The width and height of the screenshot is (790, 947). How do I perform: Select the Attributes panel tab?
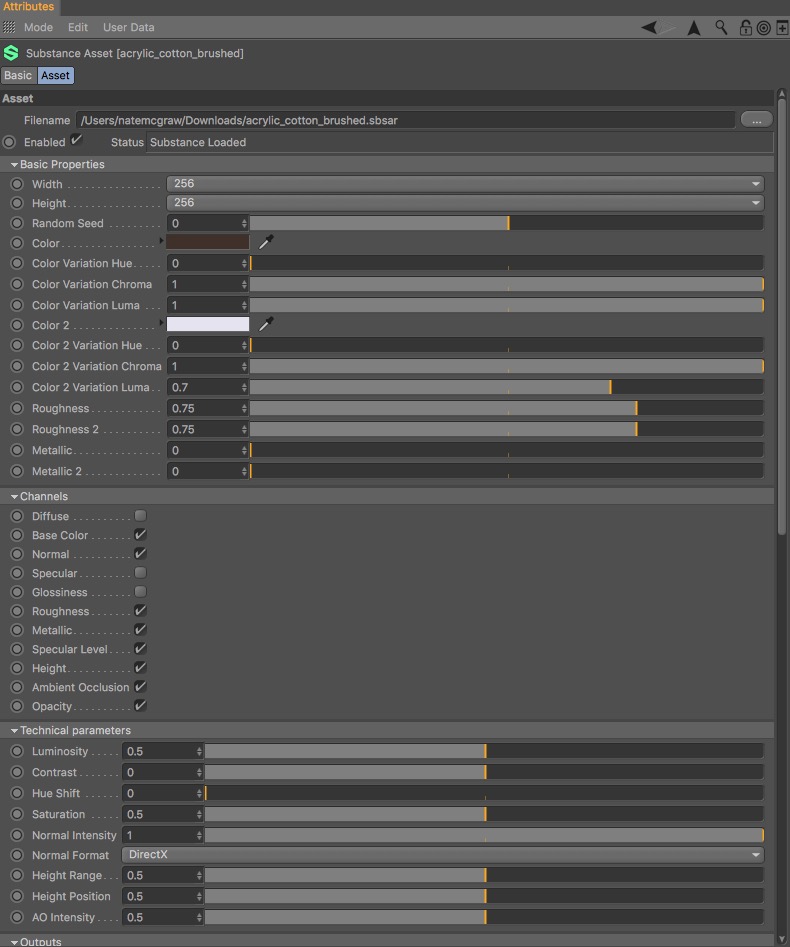pos(29,7)
